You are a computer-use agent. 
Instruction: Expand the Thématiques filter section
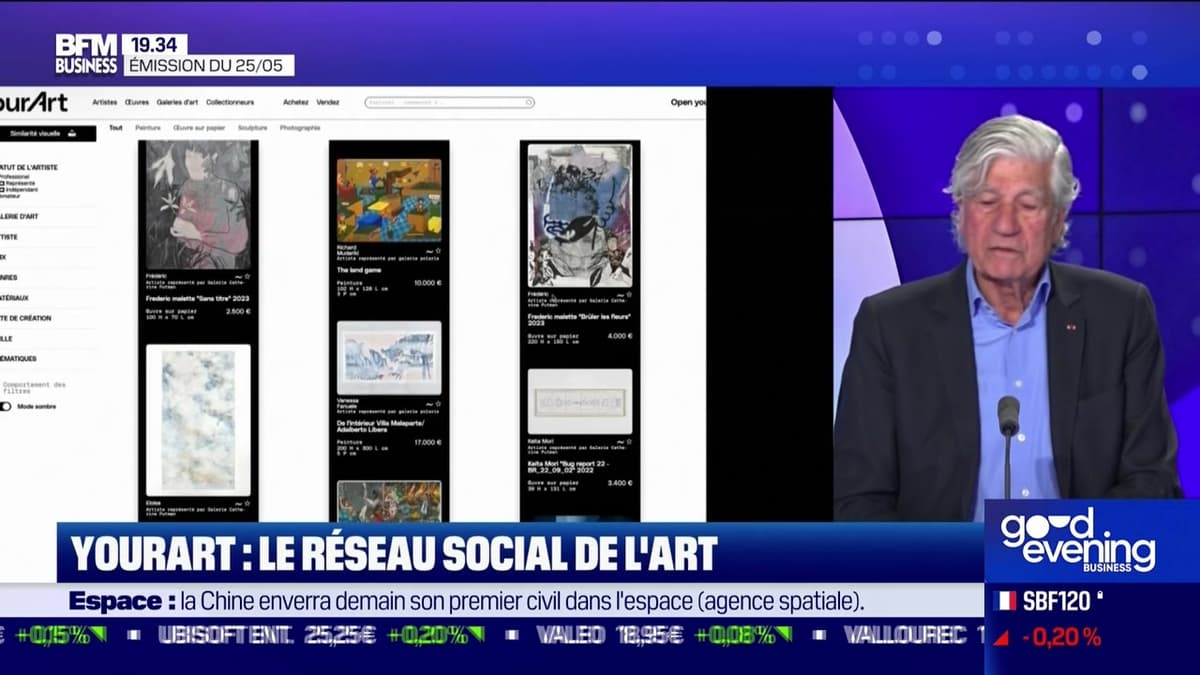click(18, 358)
